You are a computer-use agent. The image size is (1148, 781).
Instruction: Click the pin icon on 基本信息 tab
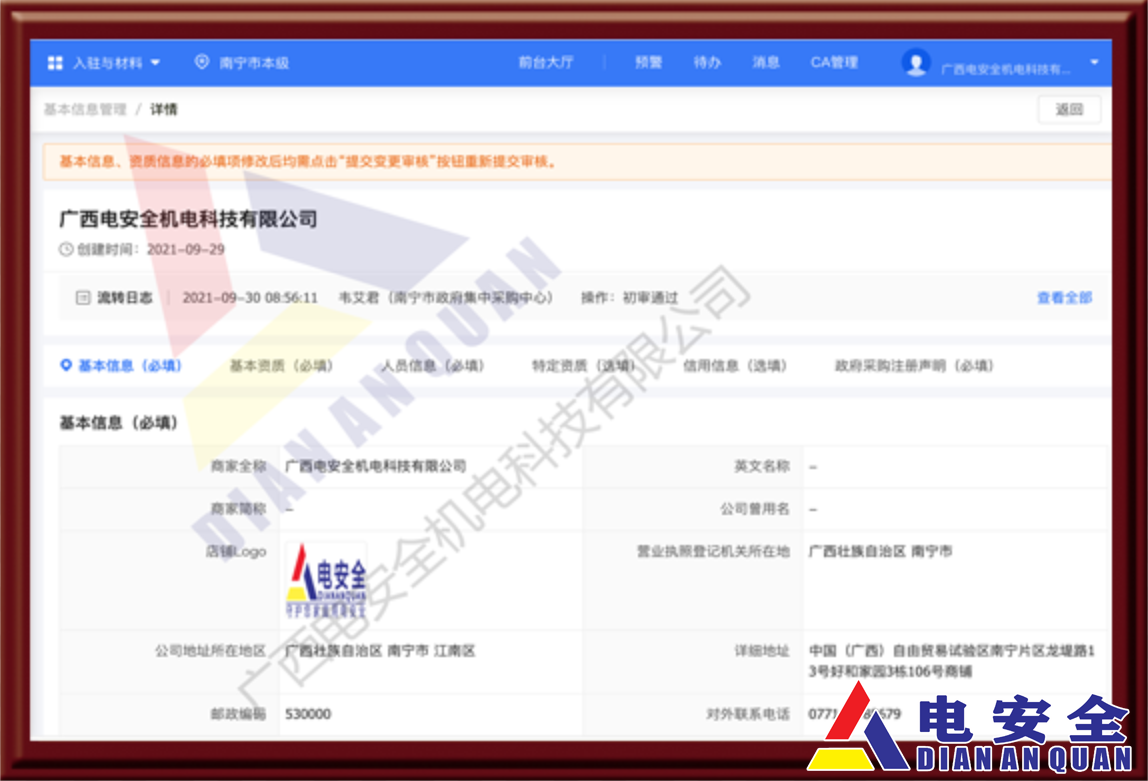(66, 365)
